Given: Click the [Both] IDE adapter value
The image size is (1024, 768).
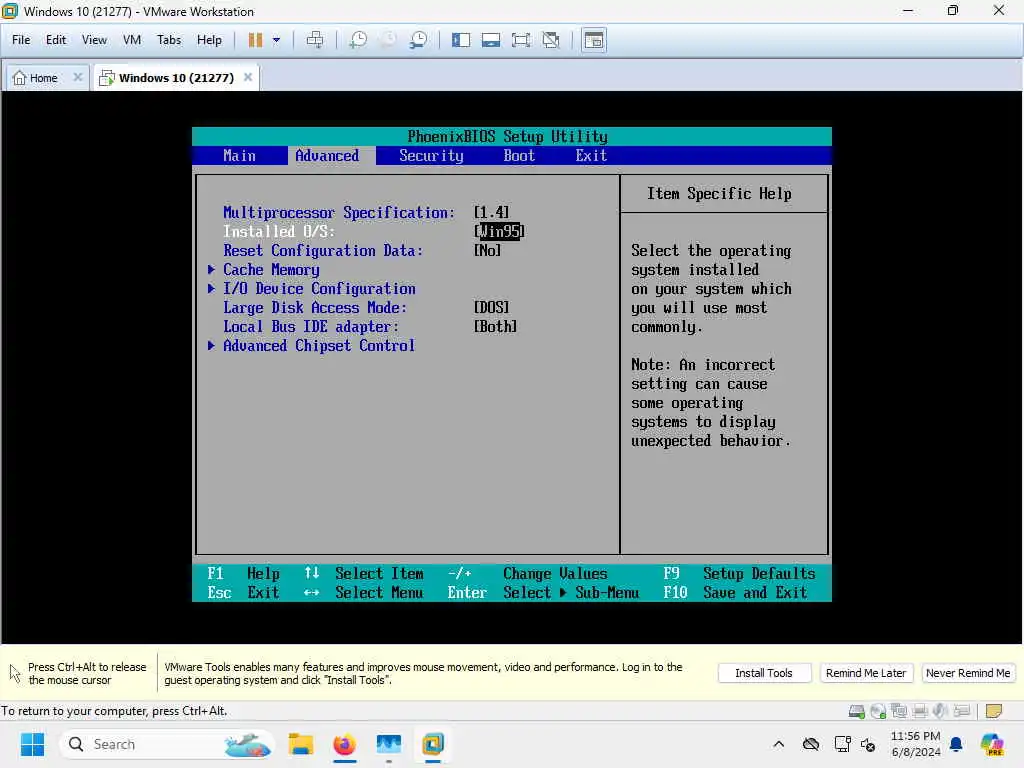Looking at the screenshot, I should point(495,327).
